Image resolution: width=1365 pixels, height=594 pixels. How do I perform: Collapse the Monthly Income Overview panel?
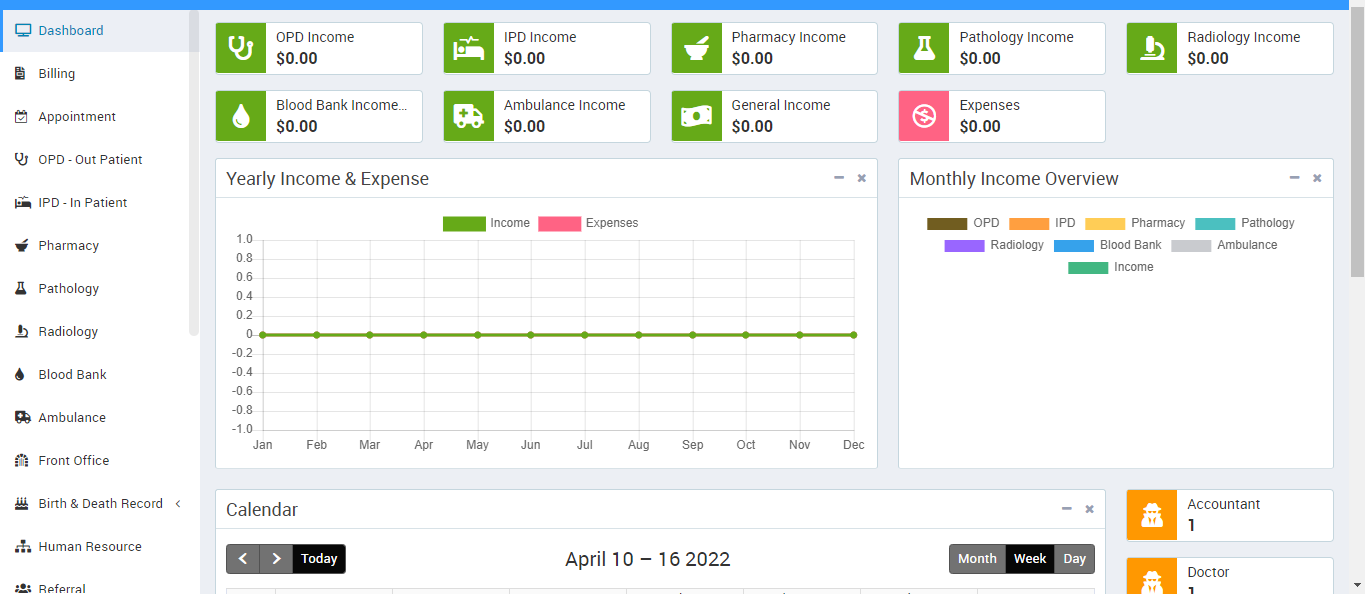tap(1294, 178)
